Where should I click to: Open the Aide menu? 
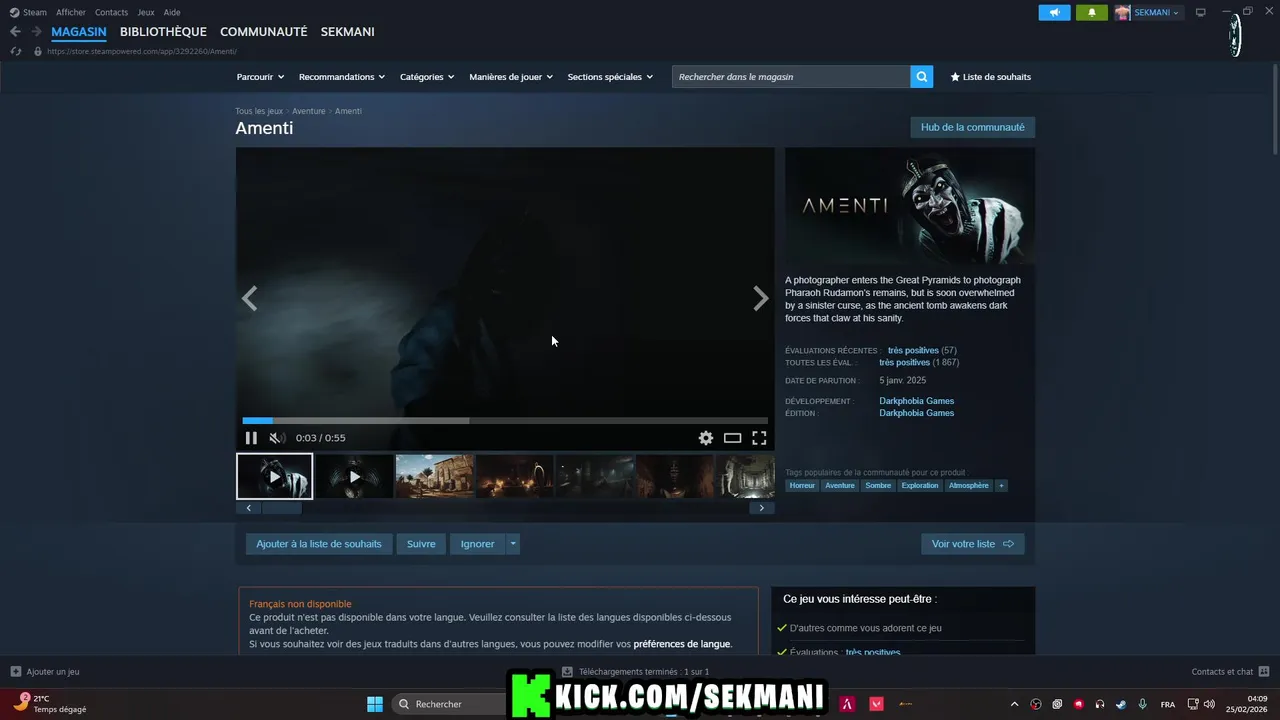172,12
